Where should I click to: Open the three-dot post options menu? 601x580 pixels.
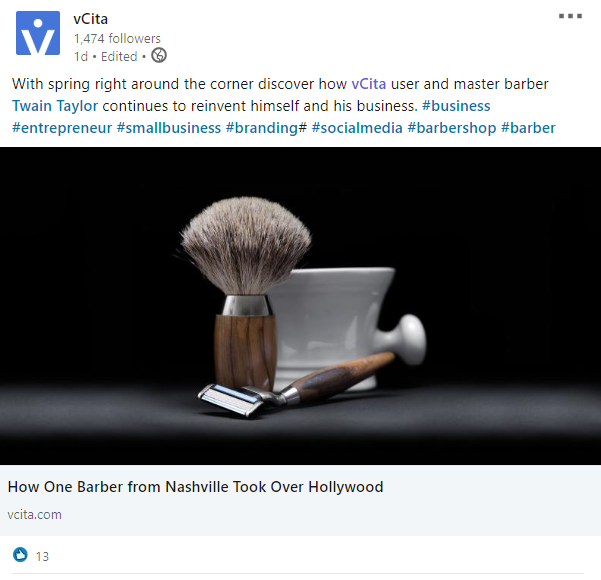pos(570,16)
